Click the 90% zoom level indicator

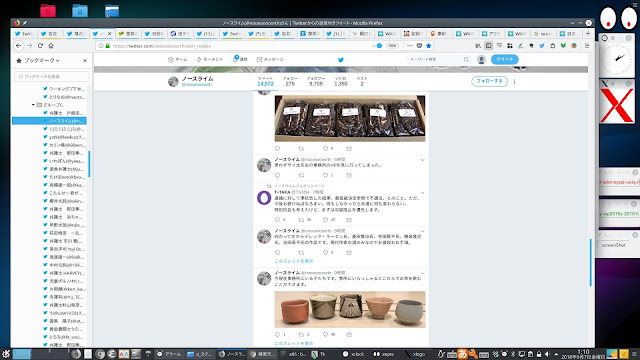(392, 46)
